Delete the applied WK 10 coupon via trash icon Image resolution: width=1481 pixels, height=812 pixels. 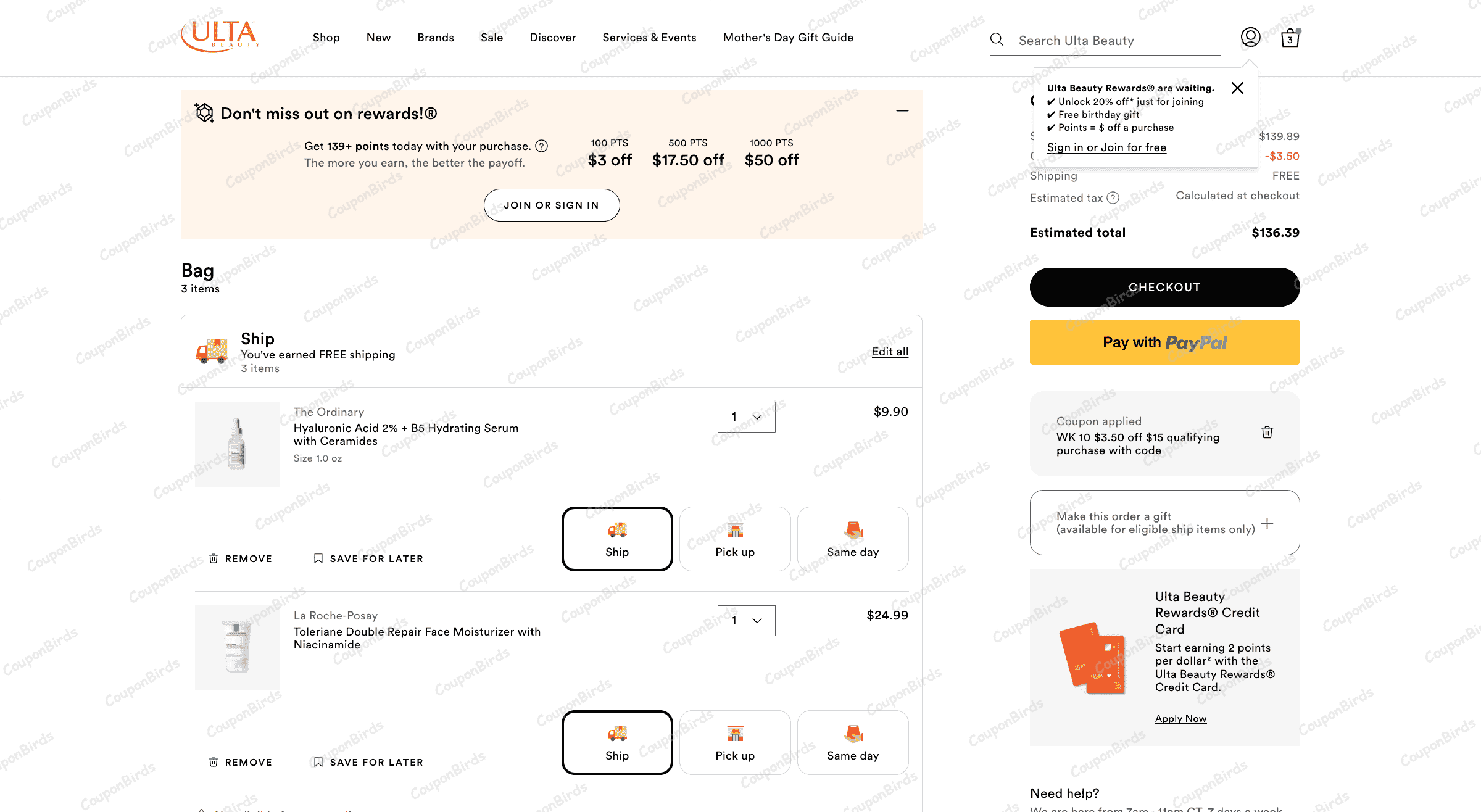pyautogui.click(x=1267, y=432)
